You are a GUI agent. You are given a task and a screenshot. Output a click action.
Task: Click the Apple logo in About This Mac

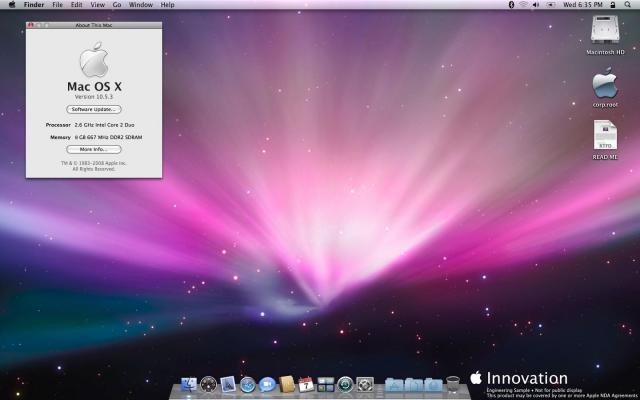[x=94, y=59]
